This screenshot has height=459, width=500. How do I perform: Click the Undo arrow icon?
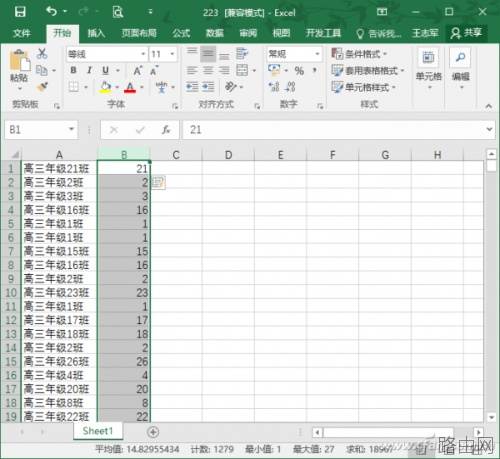tap(51, 12)
